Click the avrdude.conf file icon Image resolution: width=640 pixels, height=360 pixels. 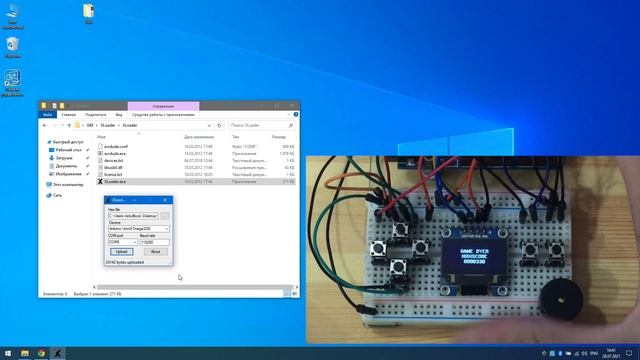[x=100, y=147]
